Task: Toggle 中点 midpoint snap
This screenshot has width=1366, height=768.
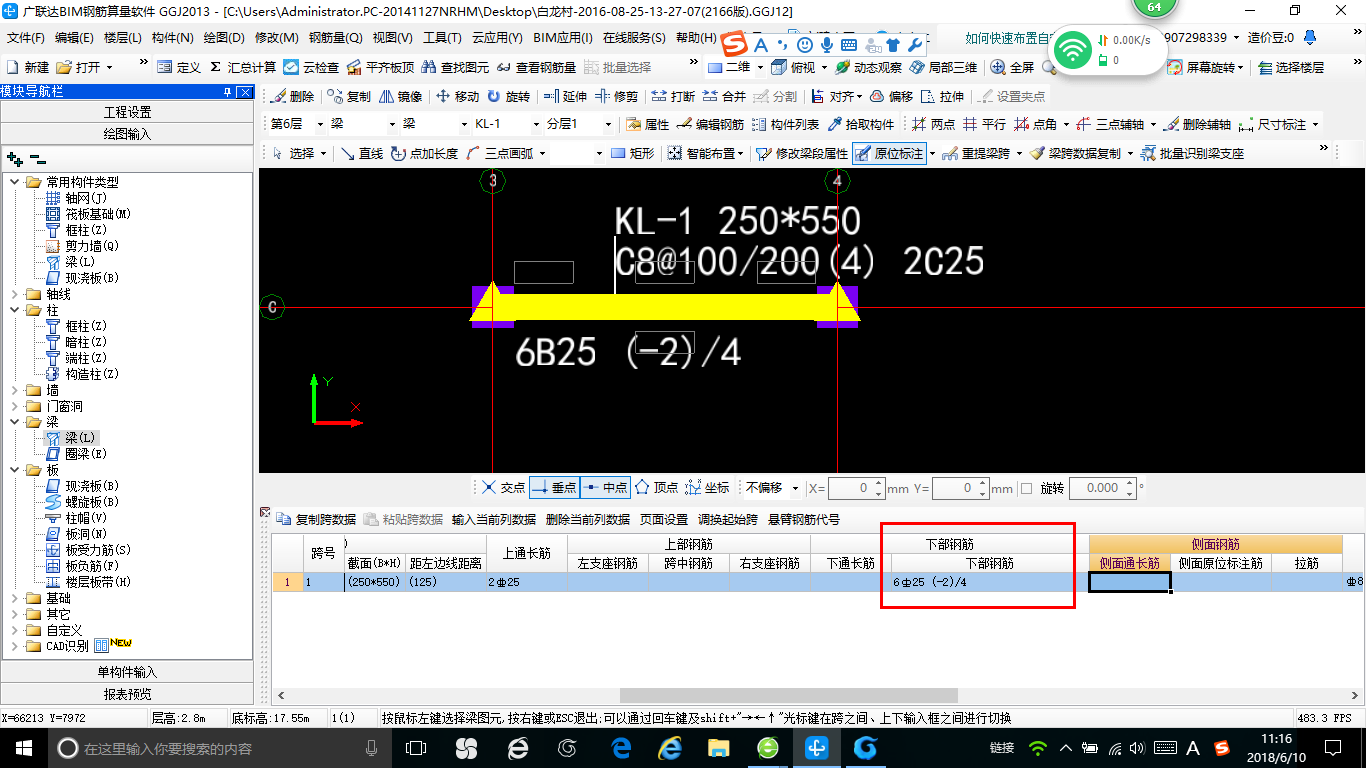Action: [605, 488]
